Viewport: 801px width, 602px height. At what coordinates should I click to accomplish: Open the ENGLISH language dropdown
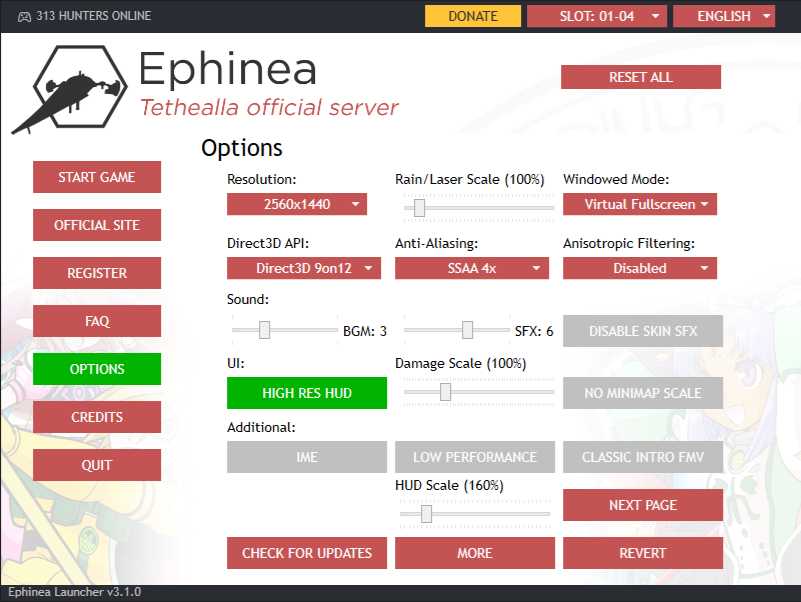pos(724,16)
